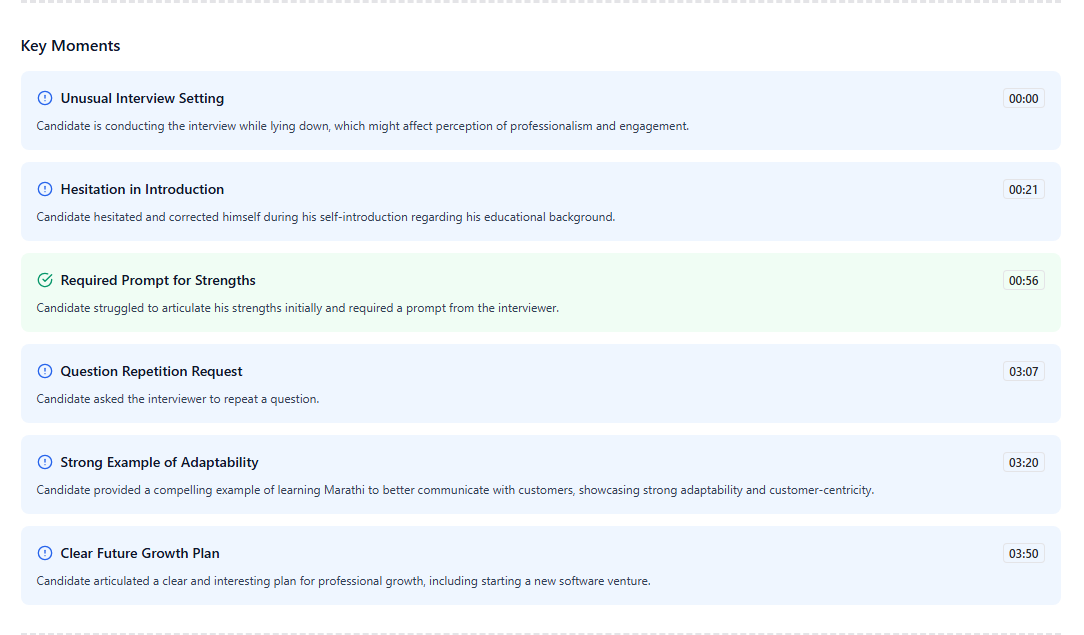Open the Unusual Interview Setting title
Viewport: 1084px width, 635px height.
[142, 98]
